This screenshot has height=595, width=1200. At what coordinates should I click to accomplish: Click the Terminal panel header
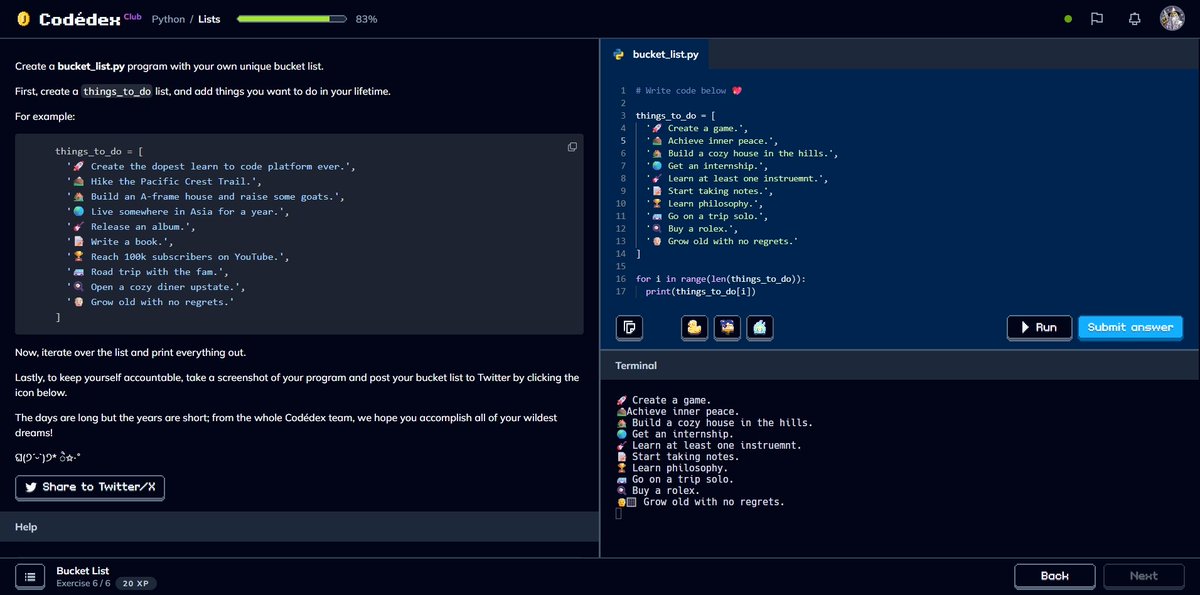pyautogui.click(x=899, y=366)
